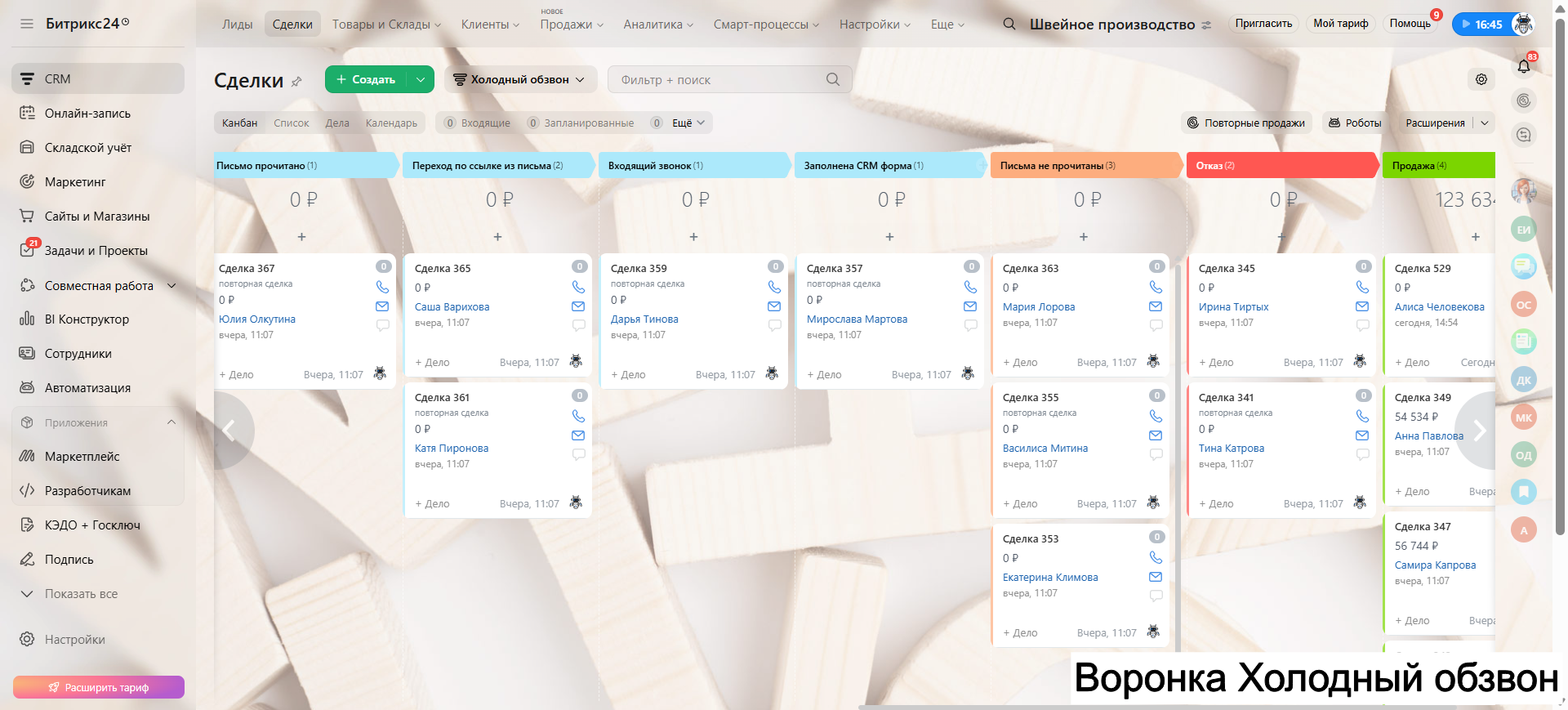Image resolution: width=1568 pixels, height=710 pixels.
Task: Click time tracker 16:45 button
Action: [1482, 25]
